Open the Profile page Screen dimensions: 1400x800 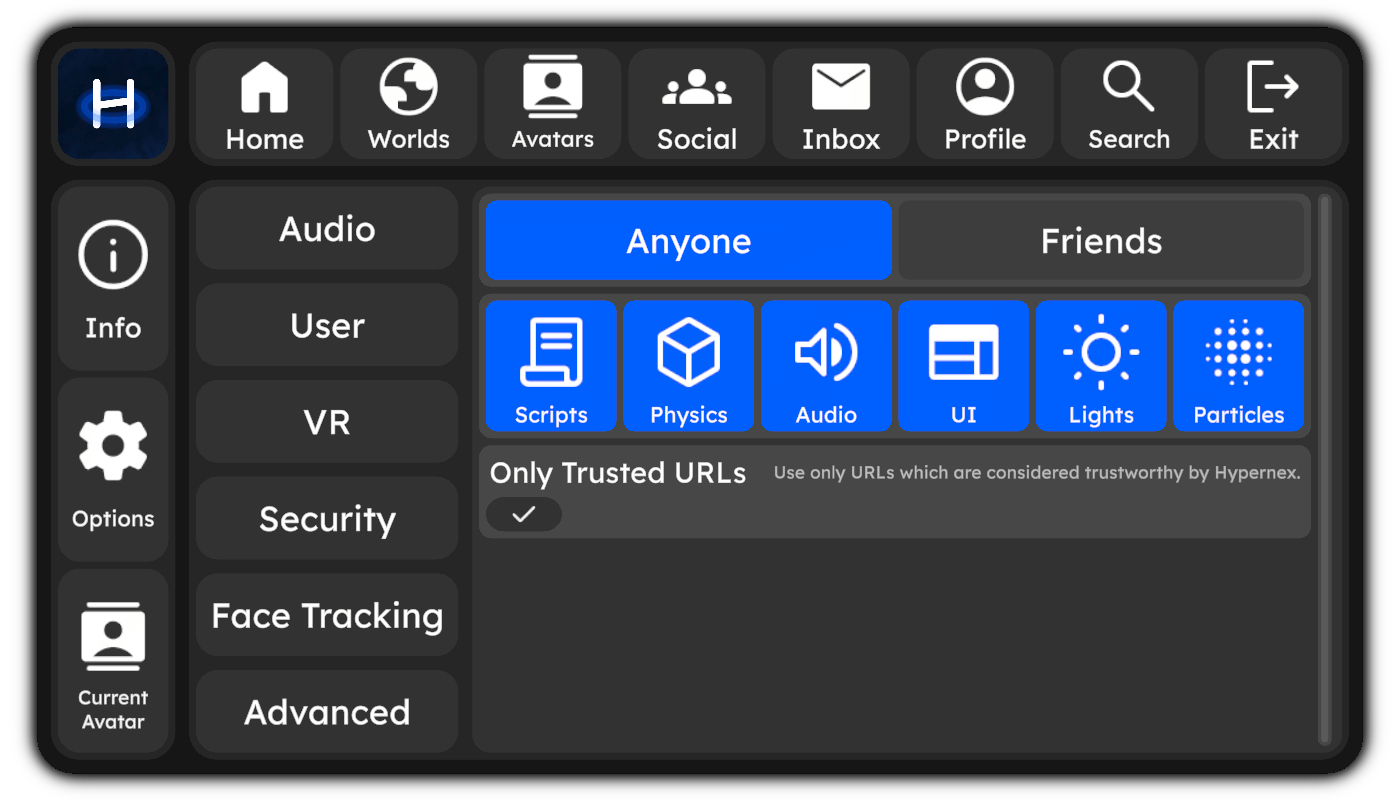(x=985, y=105)
